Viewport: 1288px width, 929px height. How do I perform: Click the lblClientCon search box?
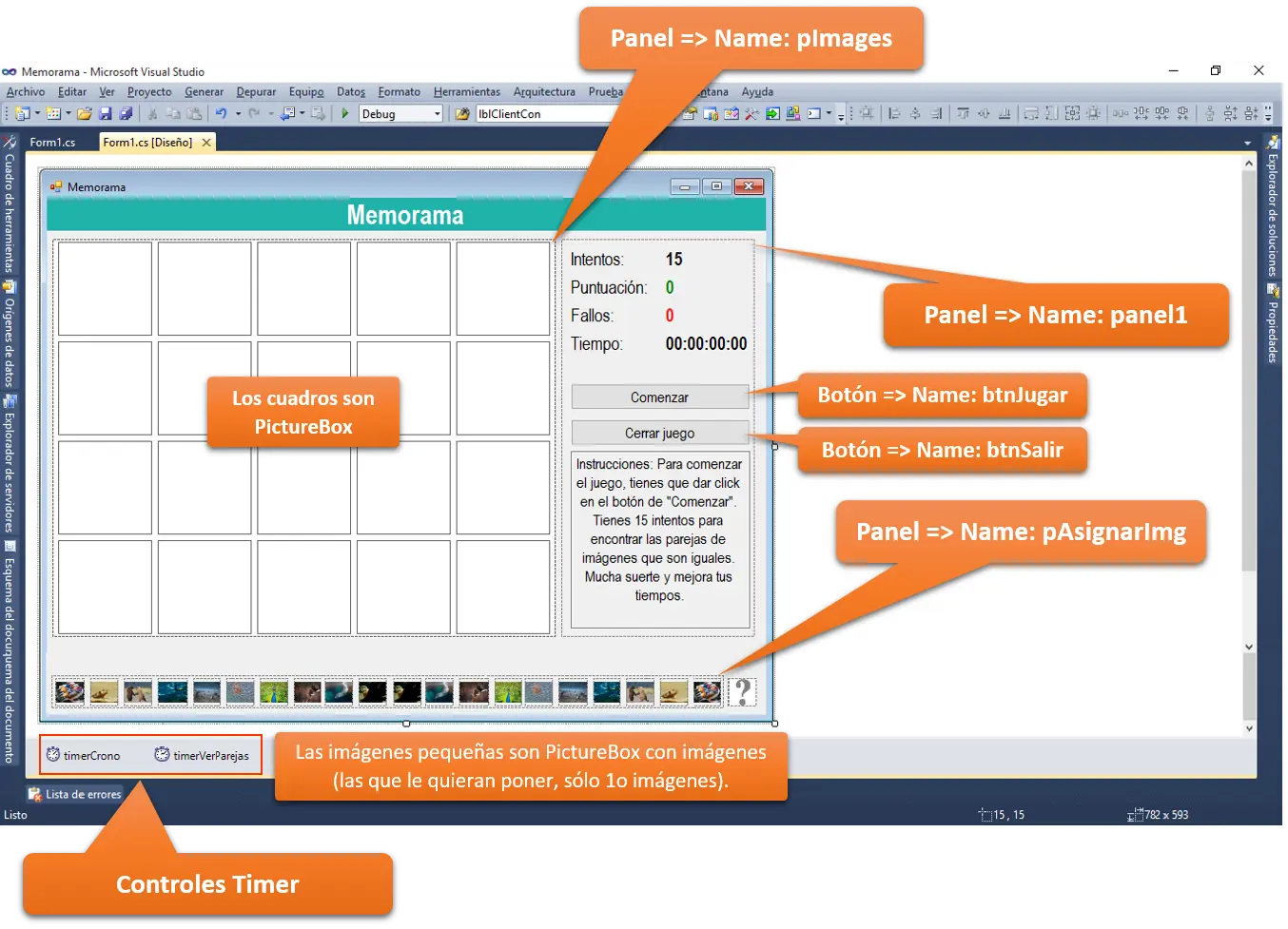547,114
